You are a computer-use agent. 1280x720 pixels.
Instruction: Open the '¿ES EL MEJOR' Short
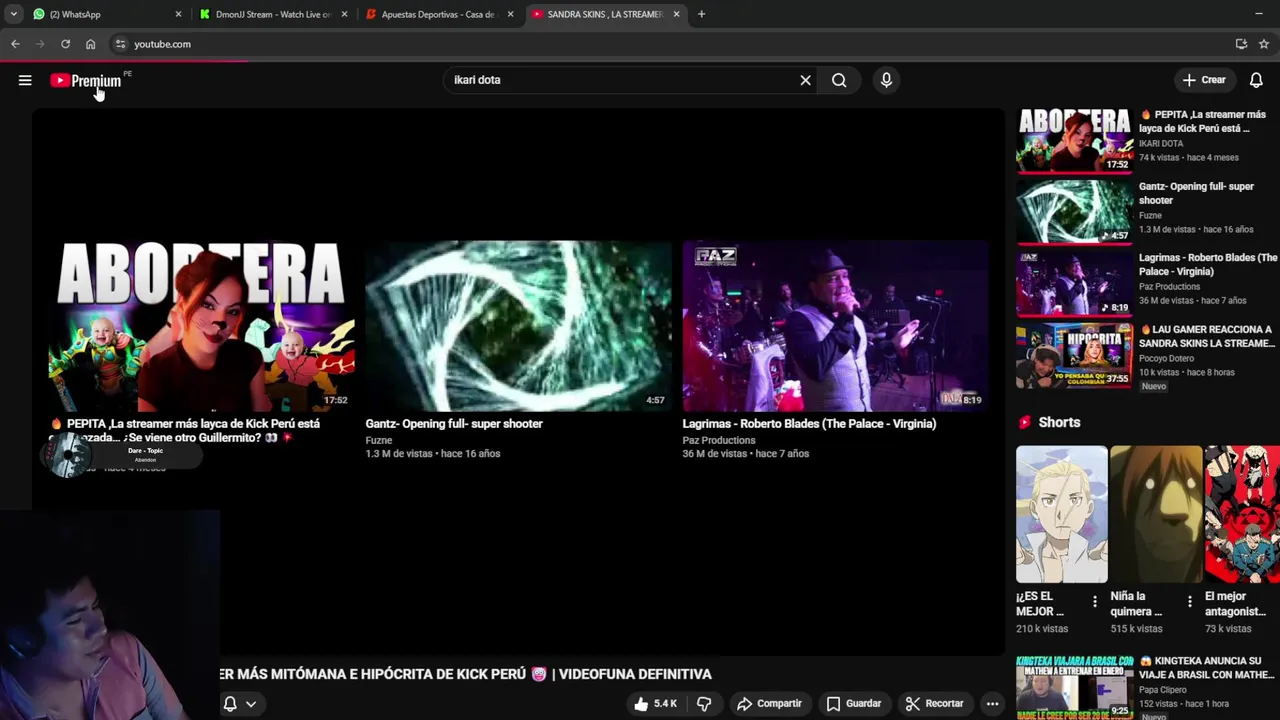(1061, 514)
